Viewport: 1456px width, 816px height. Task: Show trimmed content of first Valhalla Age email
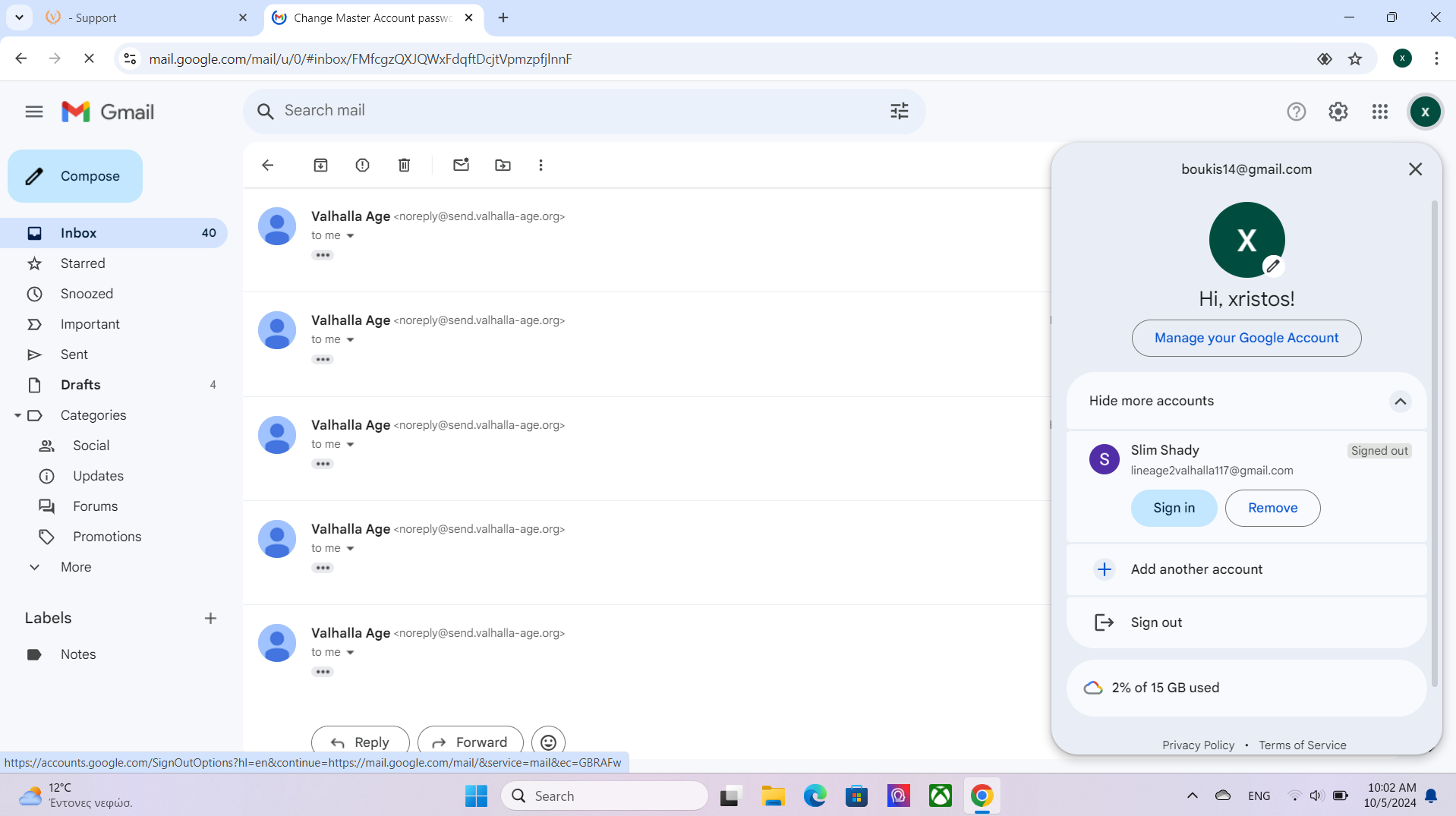(323, 255)
